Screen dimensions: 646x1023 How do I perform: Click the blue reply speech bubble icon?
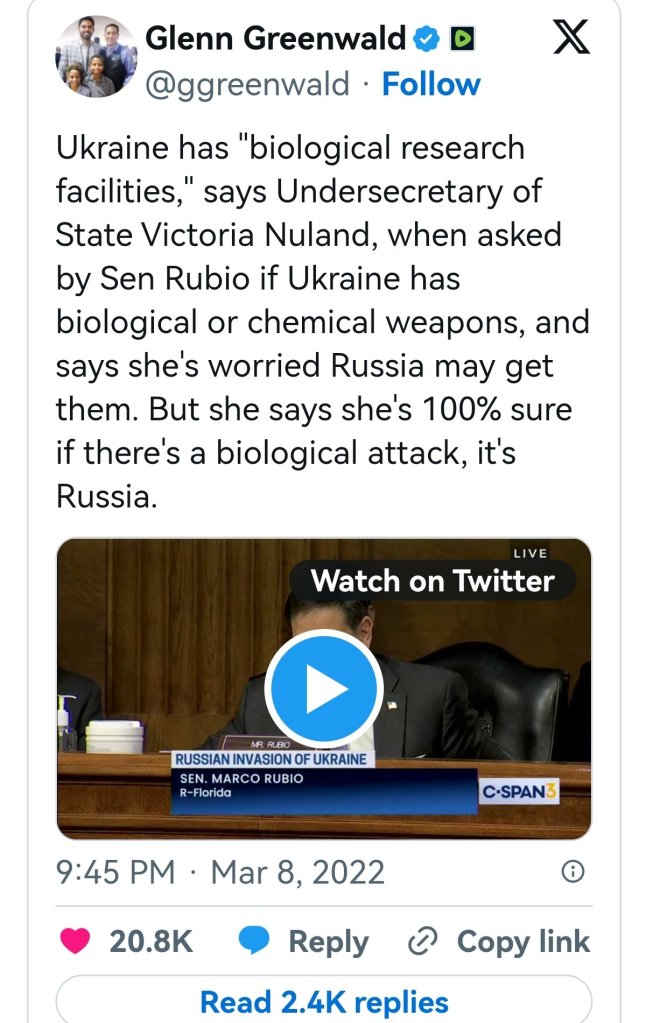(x=253, y=941)
